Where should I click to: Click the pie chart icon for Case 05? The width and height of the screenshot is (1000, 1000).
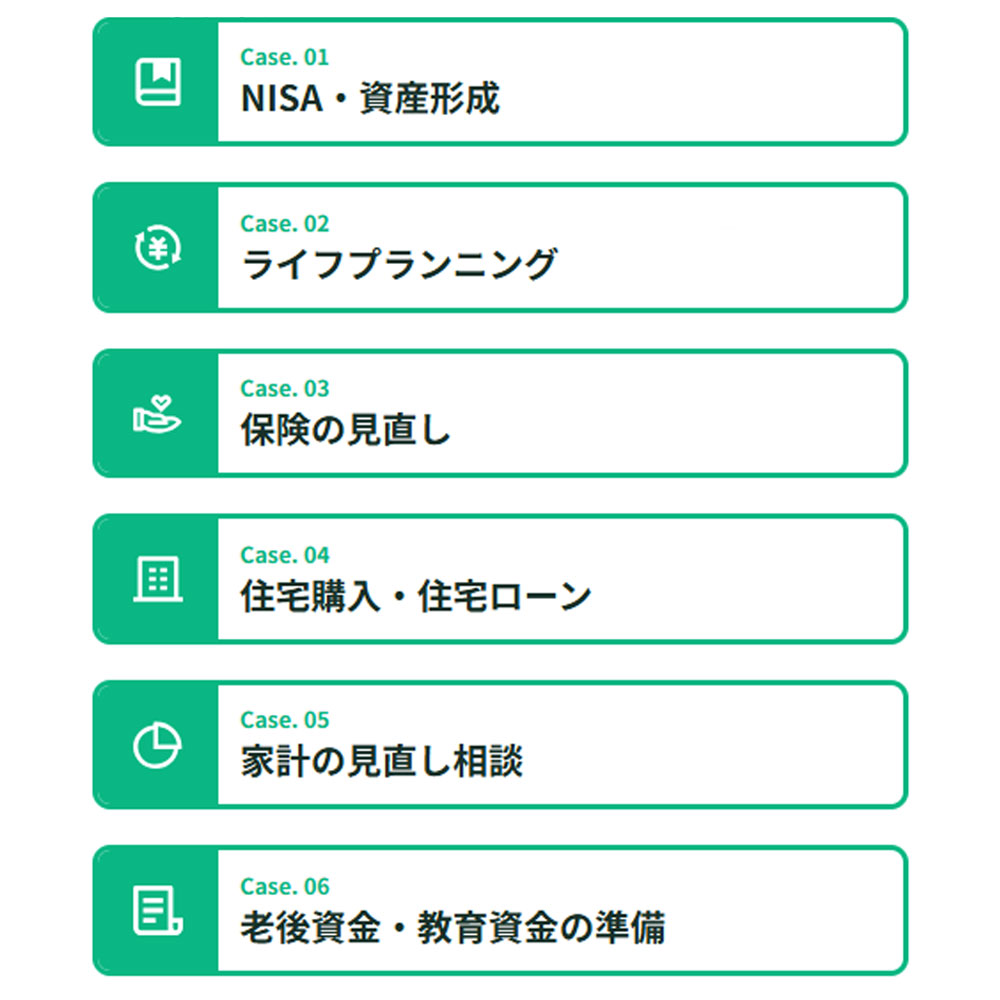[158, 745]
